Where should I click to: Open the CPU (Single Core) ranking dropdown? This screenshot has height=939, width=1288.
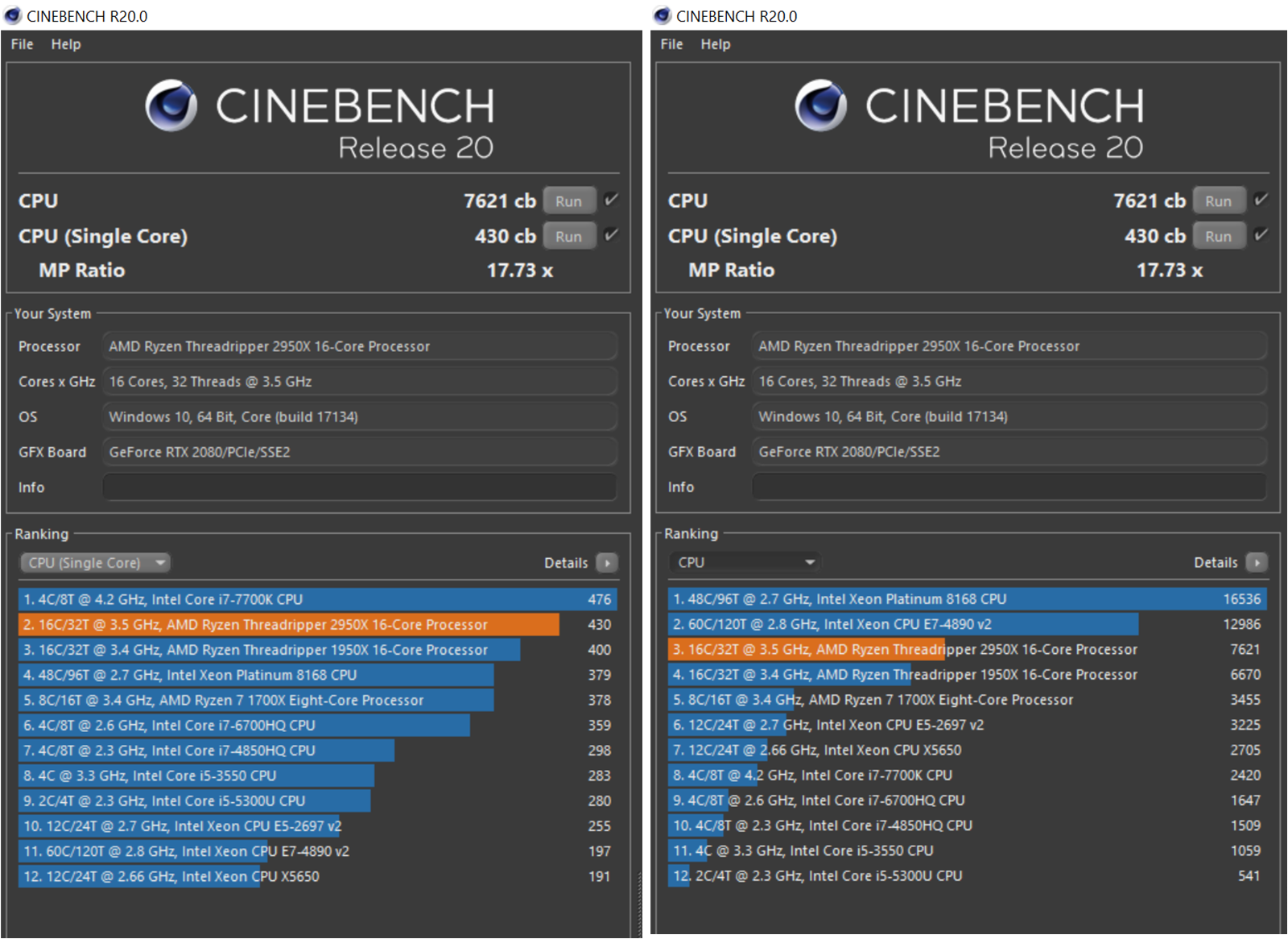[94, 562]
